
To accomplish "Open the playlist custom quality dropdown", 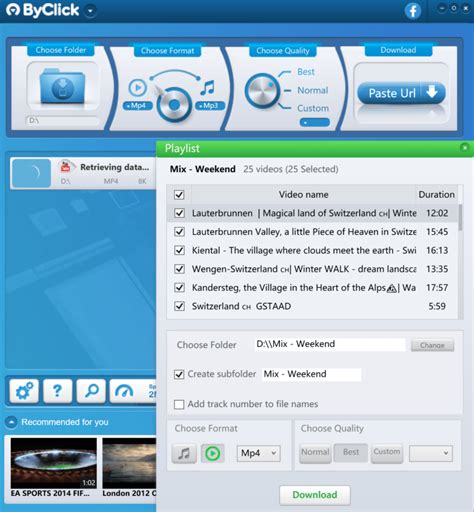I will tap(431, 453).
